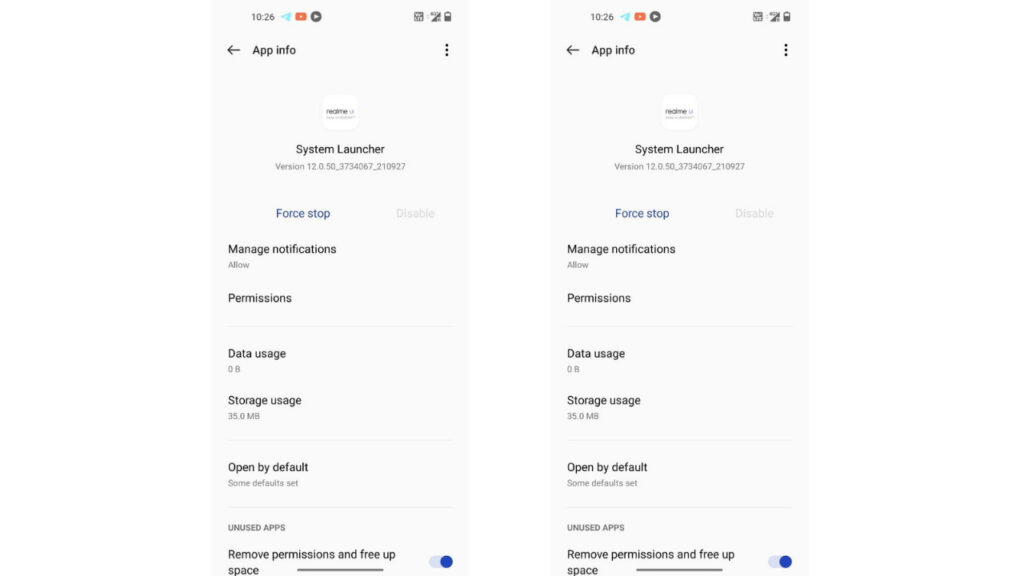Toggle Remove permissions switch on right screen
This screenshot has width=1024, height=576.
(780, 562)
